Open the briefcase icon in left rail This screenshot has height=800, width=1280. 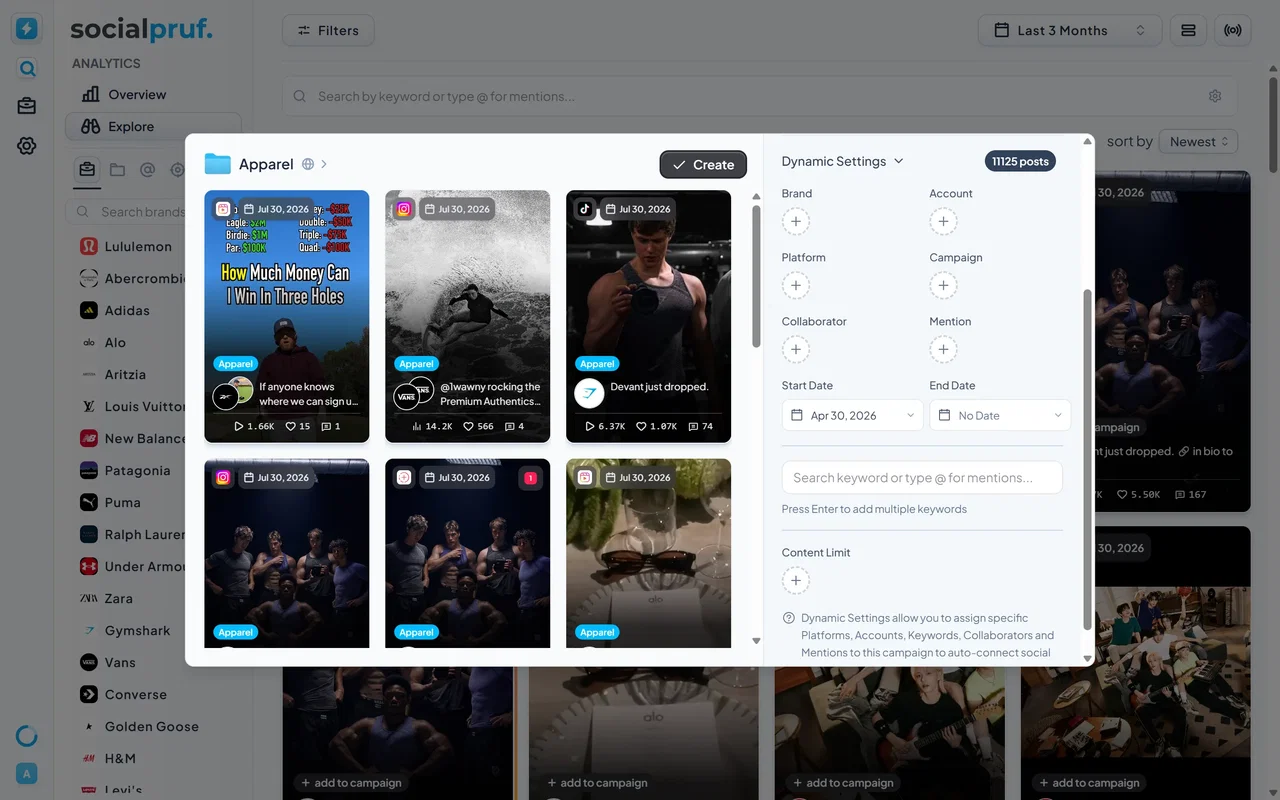(27, 106)
